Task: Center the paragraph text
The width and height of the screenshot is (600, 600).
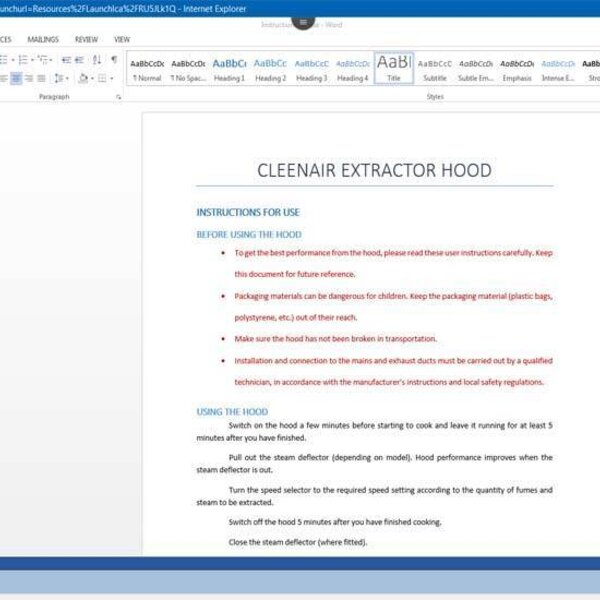Action: [x=16, y=79]
